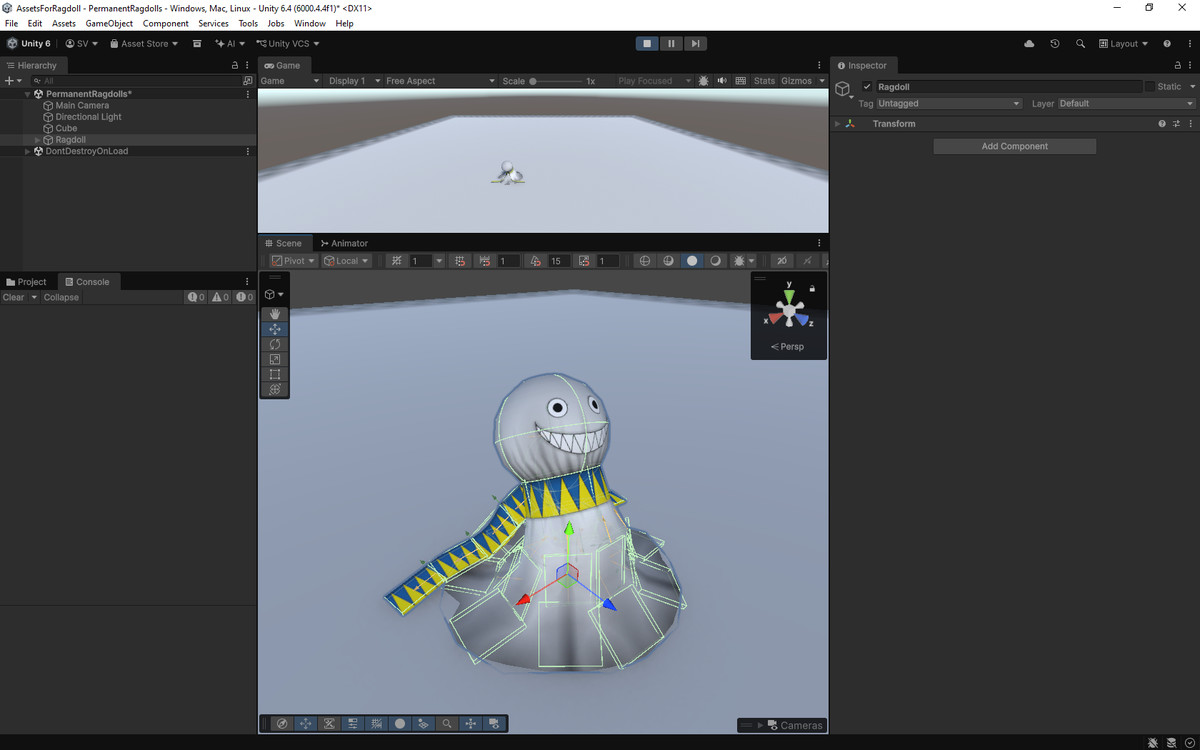This screenshot has width=1200, height=750.
Task: Click the Game view Scale slider
Action: (x=556, y=81)
